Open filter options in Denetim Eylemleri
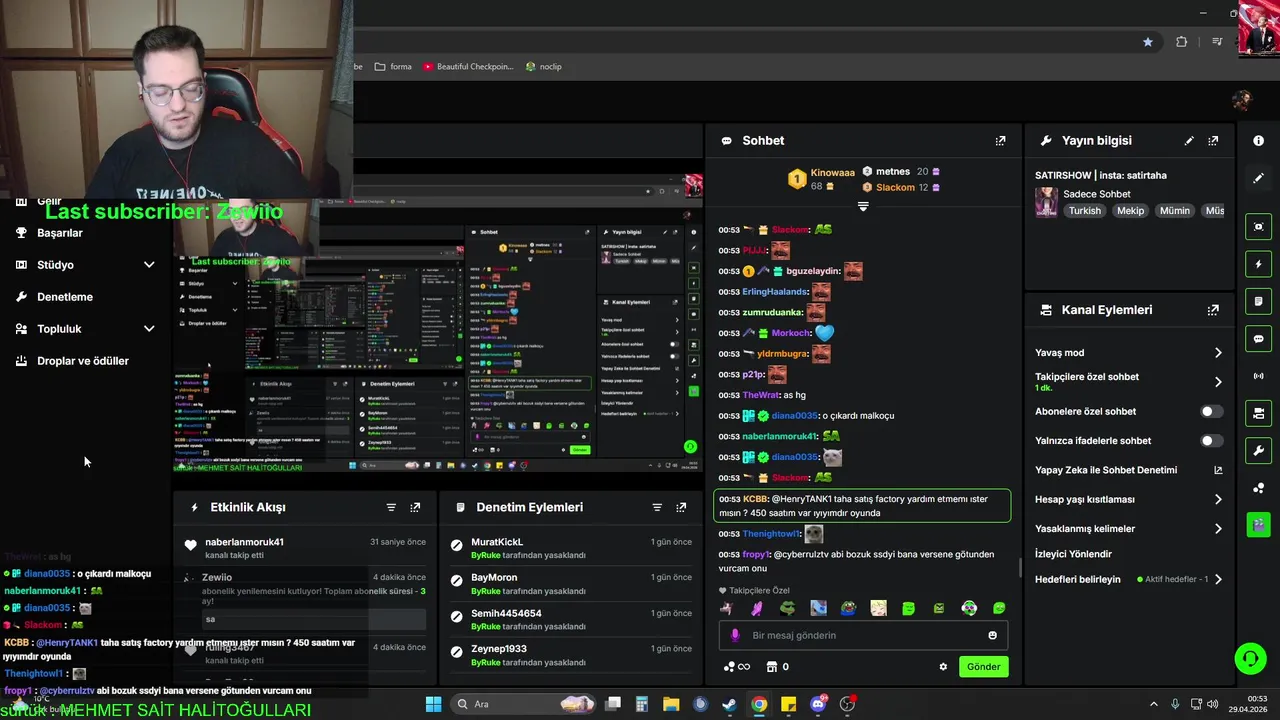Viewport: 1280px width, 720px height. 657,507
